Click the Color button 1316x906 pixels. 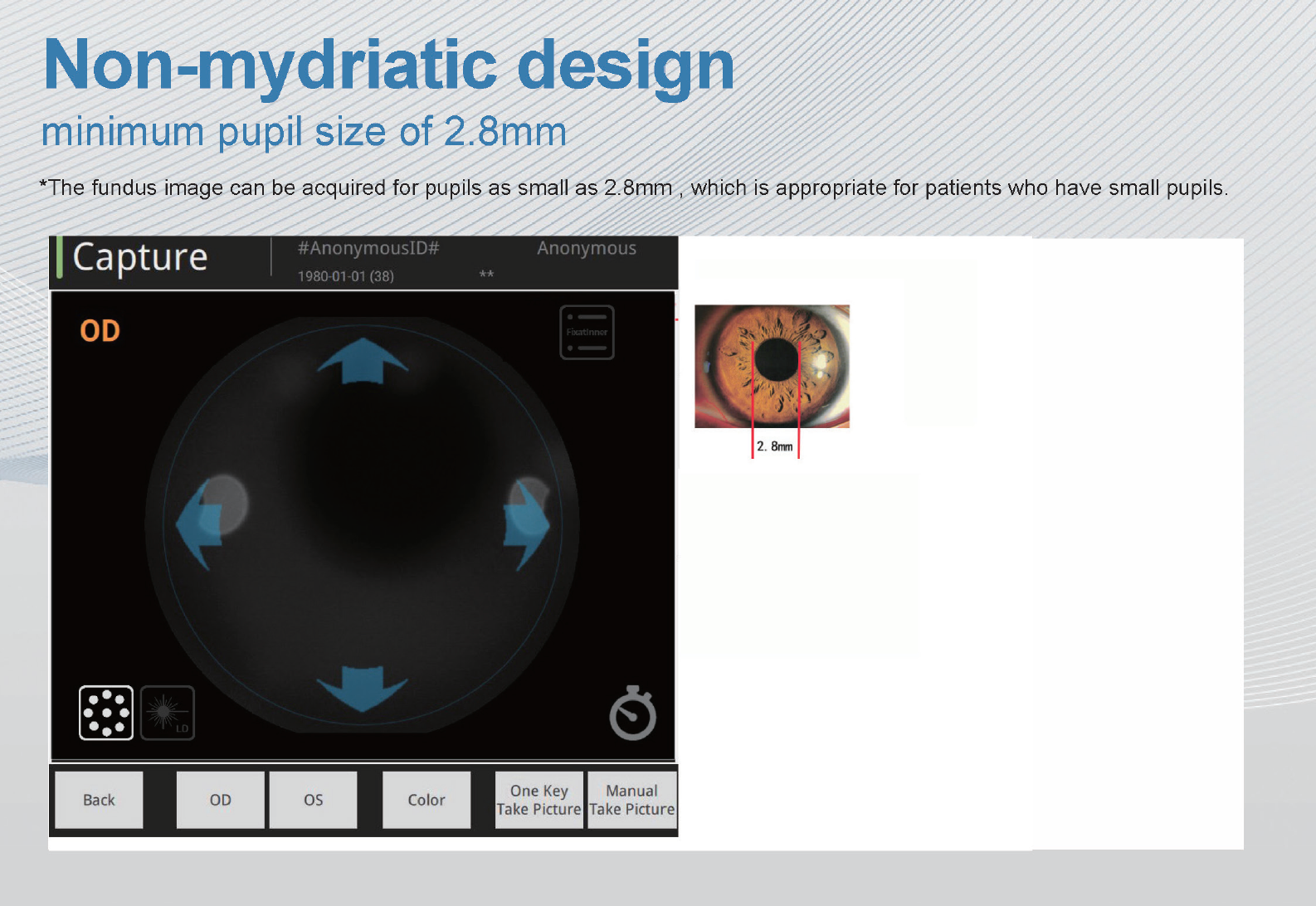point(426,800)
